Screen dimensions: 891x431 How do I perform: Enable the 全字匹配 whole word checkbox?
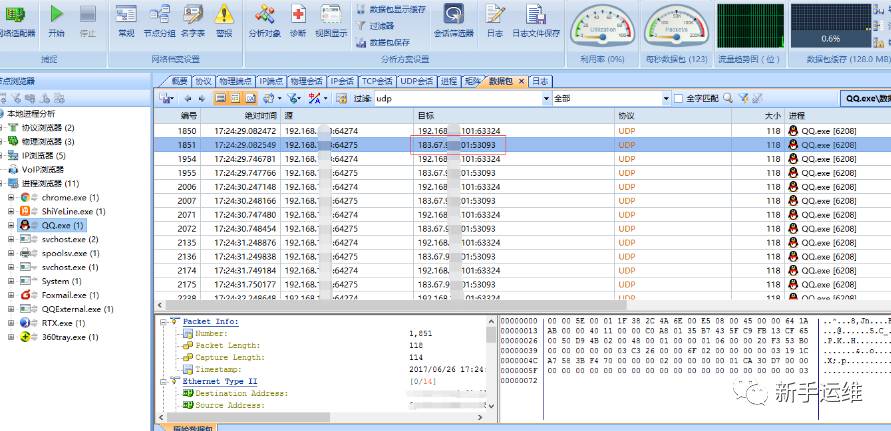[x=678, y=99]
